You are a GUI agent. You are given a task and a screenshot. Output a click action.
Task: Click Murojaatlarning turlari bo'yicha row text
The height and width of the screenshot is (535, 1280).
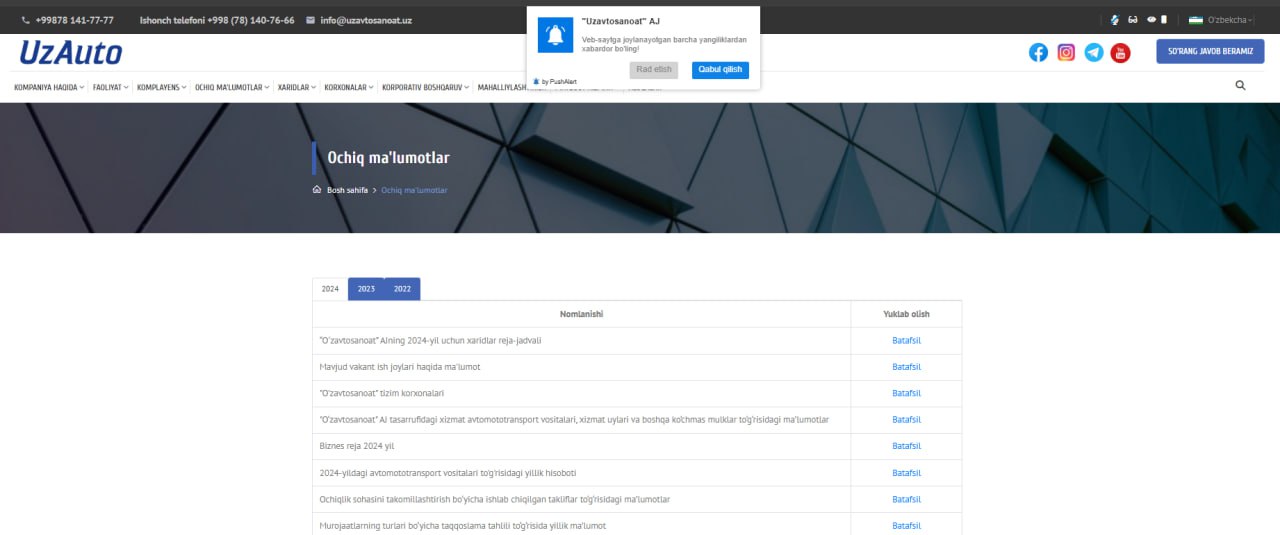pos(462,526)
